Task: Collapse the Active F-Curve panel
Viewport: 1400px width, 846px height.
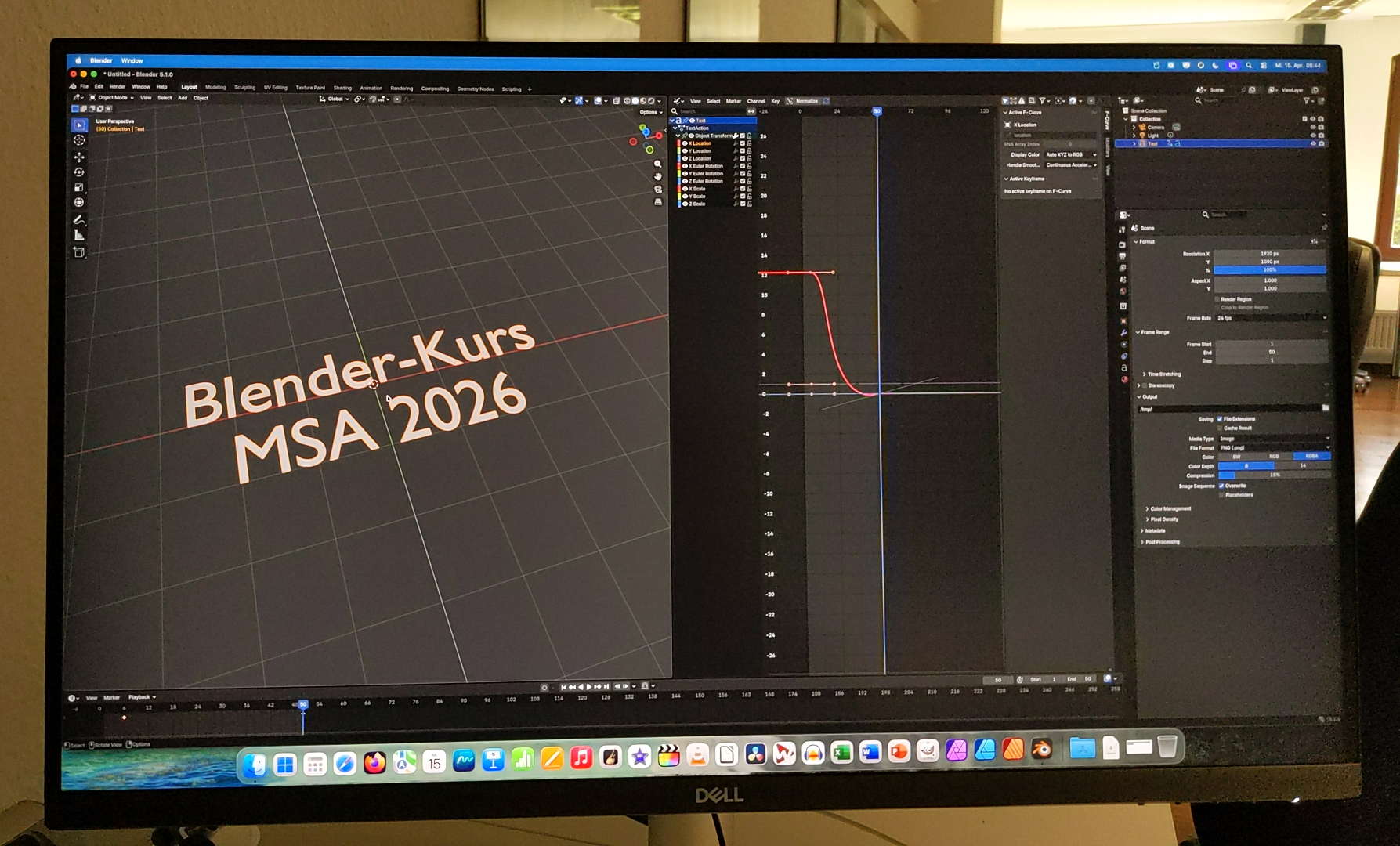Action: point(1022,113)
